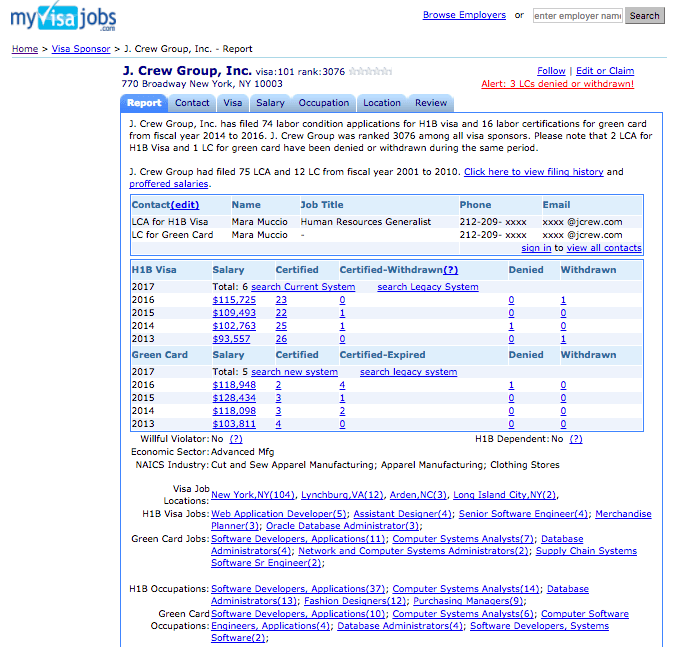Open the New York,NY(104) location link
Image resolution: width=679 pixels, height=647 pixels.
point(252,495)
